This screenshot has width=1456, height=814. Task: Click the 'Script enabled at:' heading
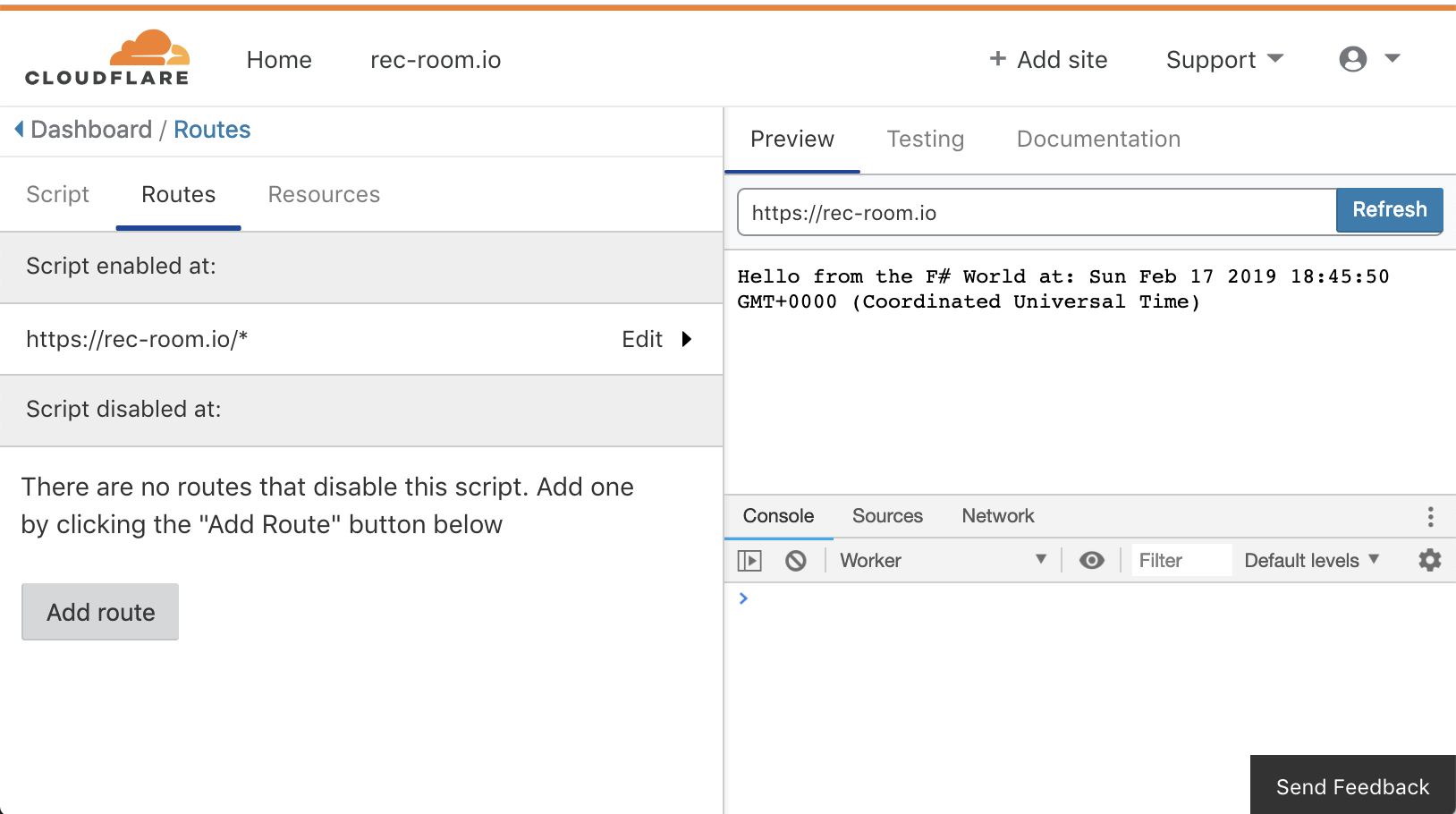[x=121, y=266]
